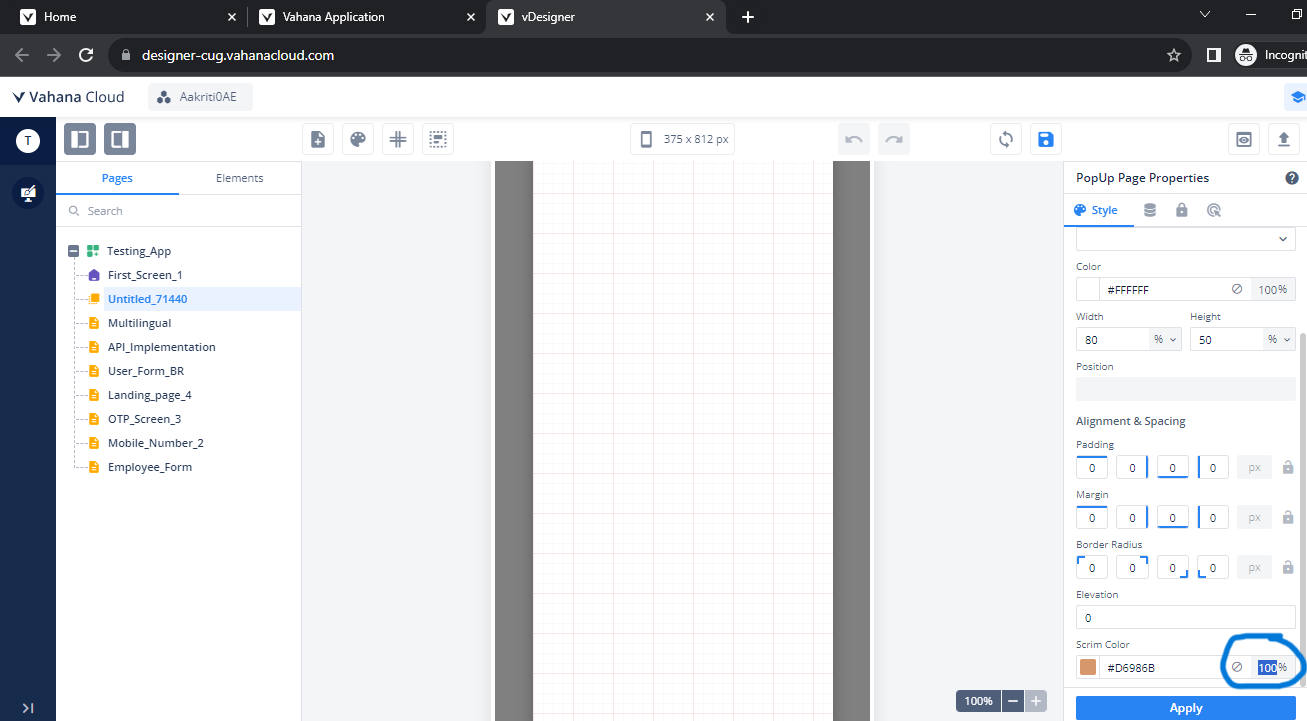
Task: Click the graduation cap learning icon
Action: coord(1297,97)
